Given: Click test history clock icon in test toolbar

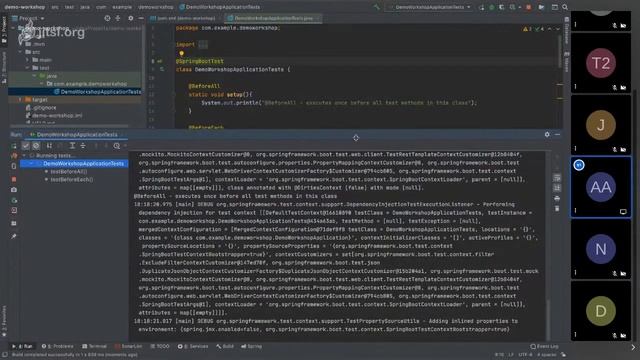Looking at the screenshot, I should (x=117, y=146).
